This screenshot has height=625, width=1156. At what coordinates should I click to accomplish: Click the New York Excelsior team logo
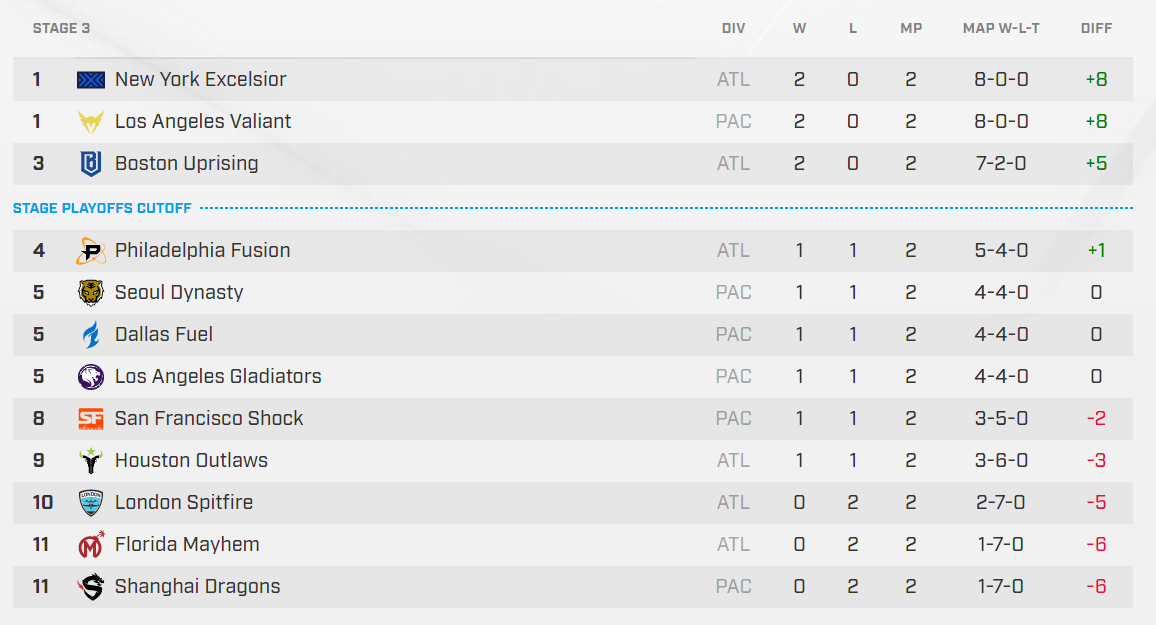coord(91,80)
